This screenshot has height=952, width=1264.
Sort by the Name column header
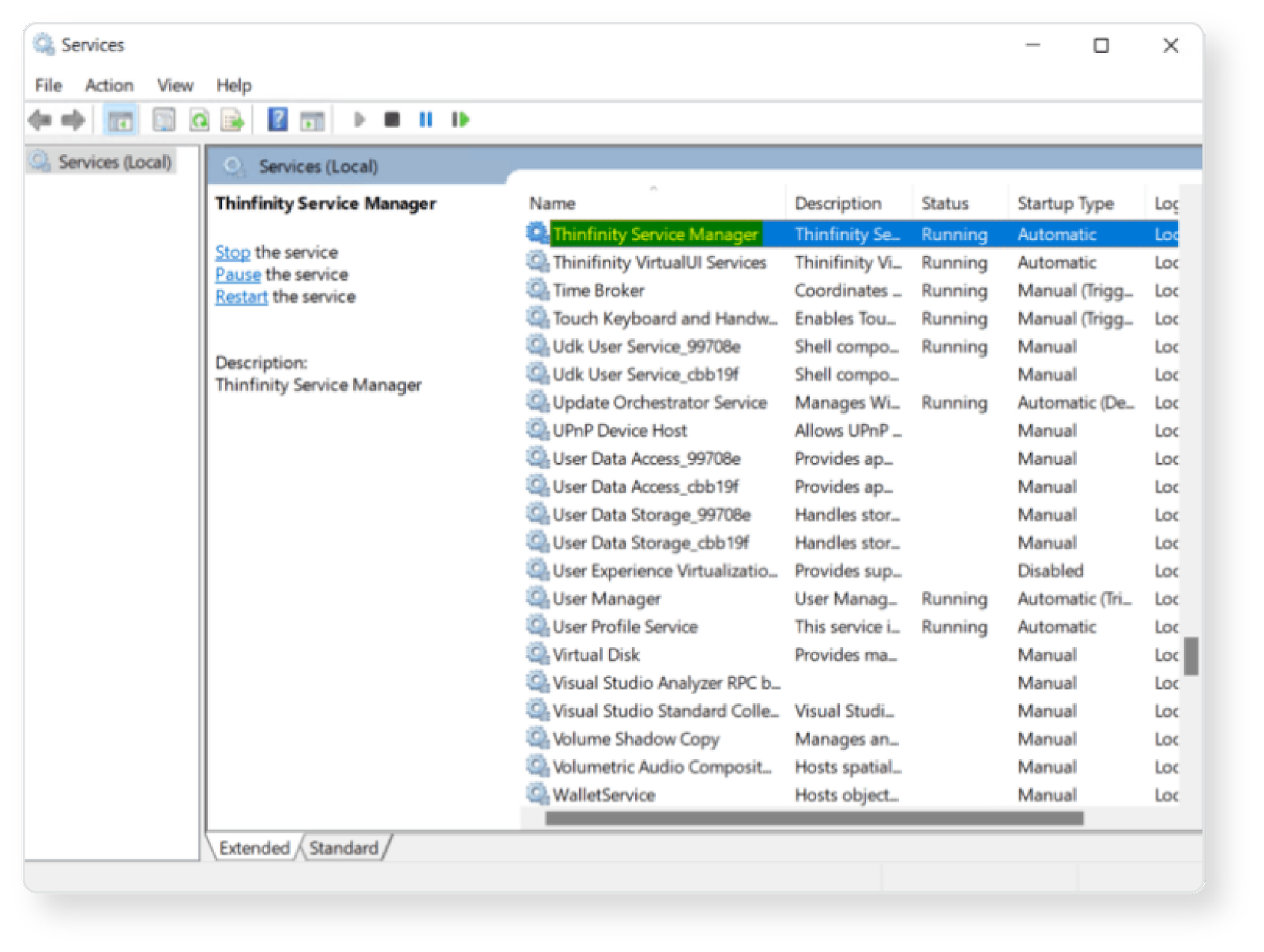(x=654, y=203)
